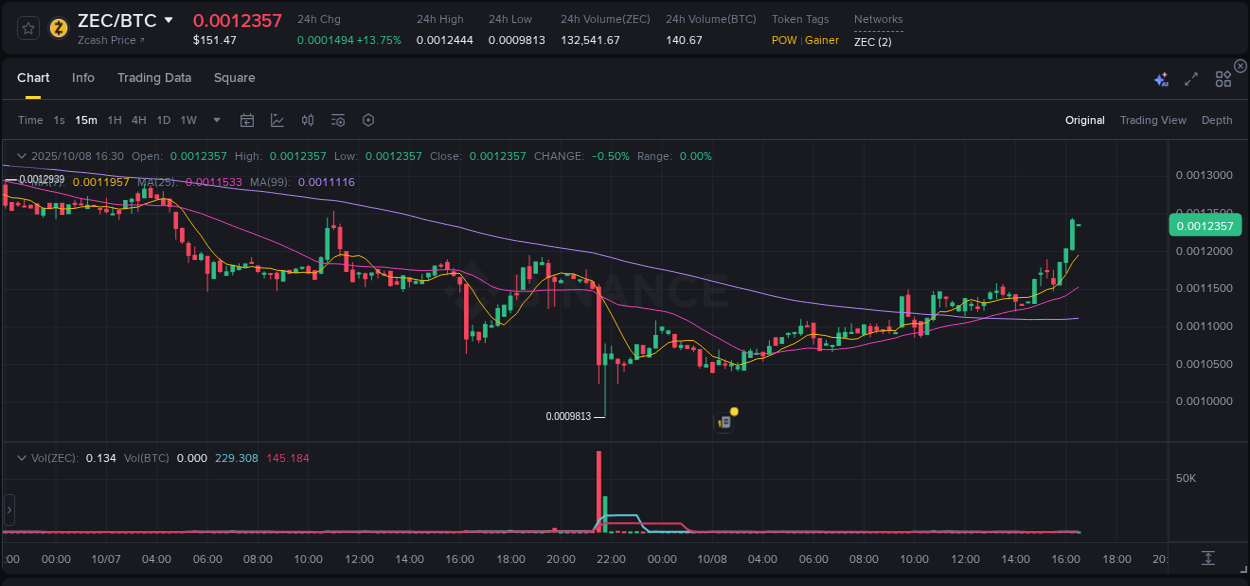The height and width of the screenshot is (586, 1250).
Task: Open the widgets layout grid icon
Action: click(1223, 78)
